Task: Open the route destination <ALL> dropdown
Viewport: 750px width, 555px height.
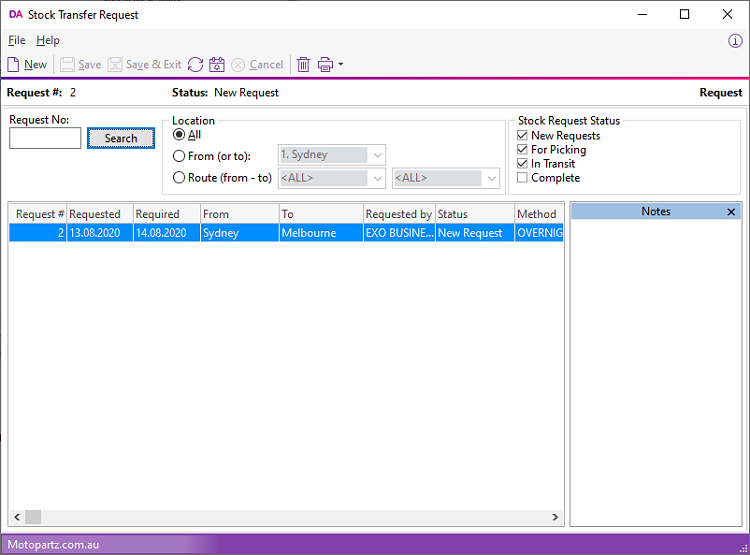Action: coord(491,178)
